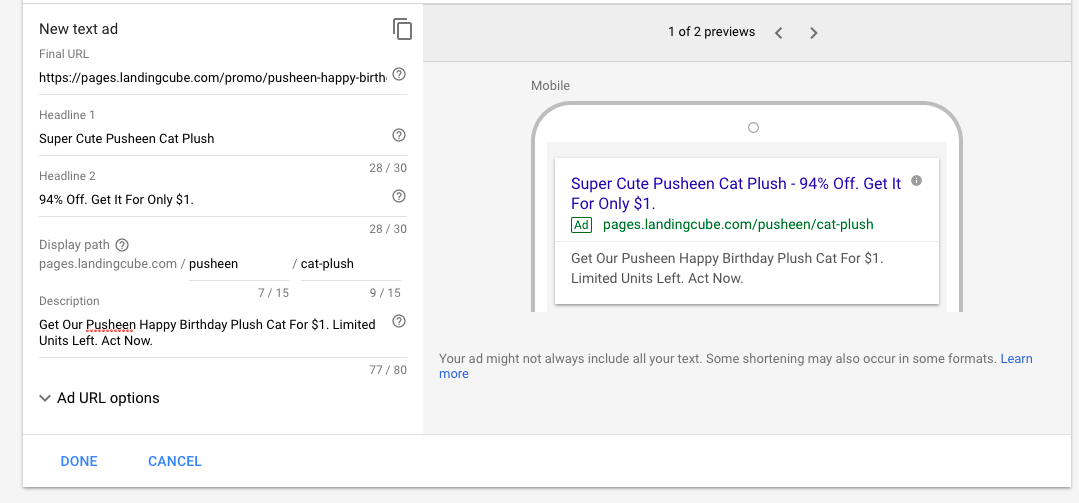
Task: Click the blue ad headline in preview
Action: click(735, 193)
